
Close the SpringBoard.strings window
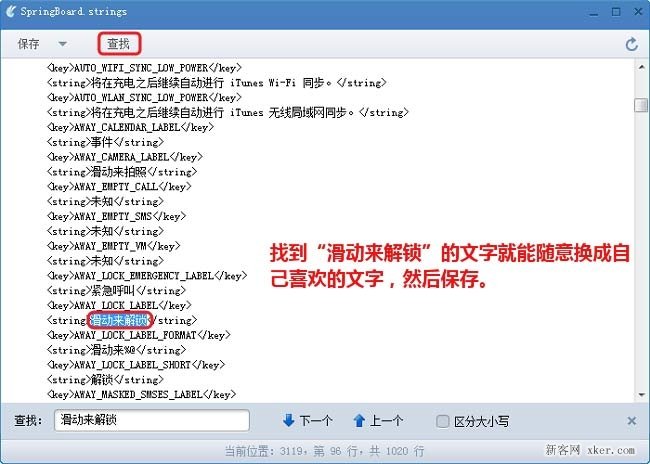click(x=638, y=12)
